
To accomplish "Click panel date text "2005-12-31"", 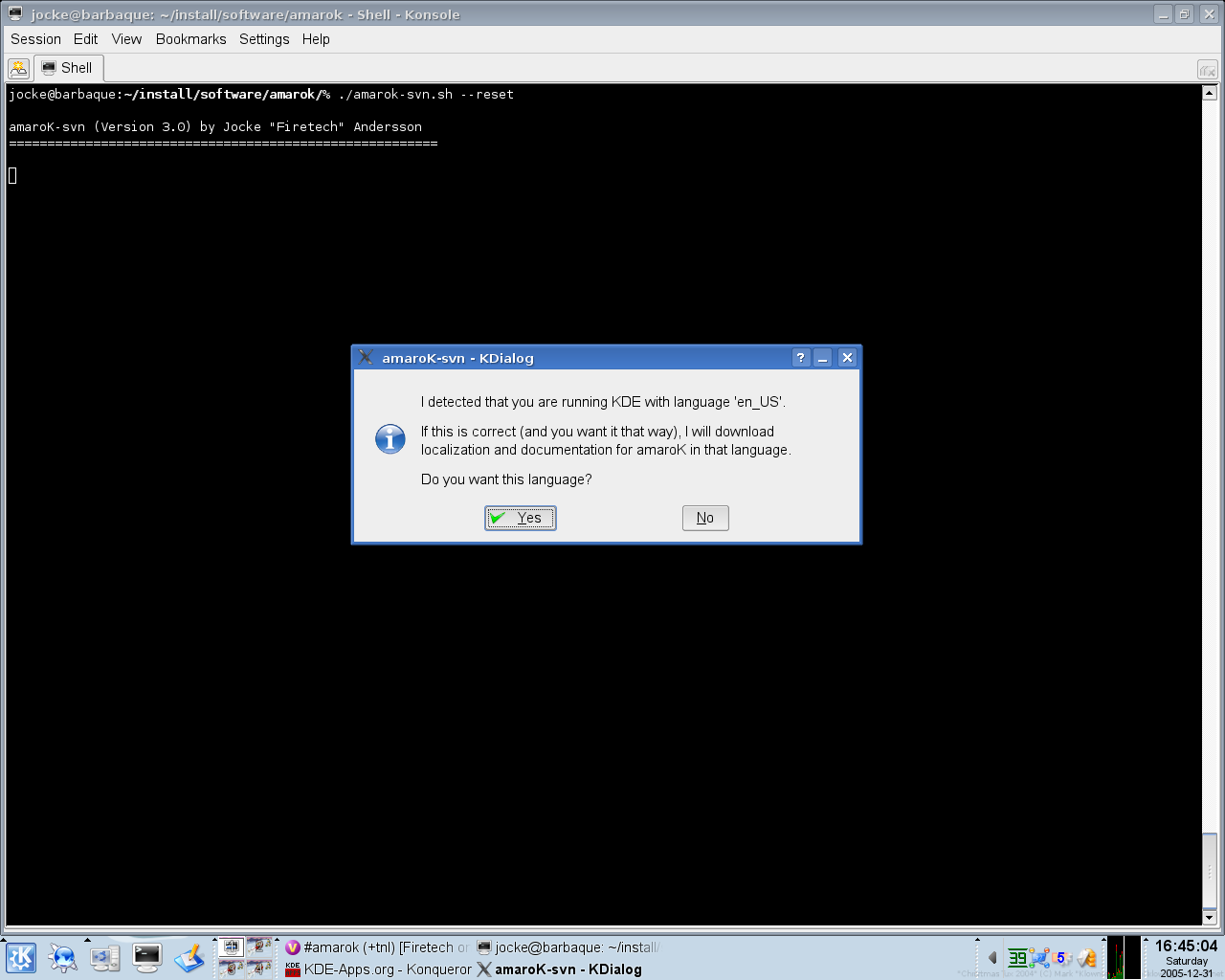I will [x=1187, y=973].
